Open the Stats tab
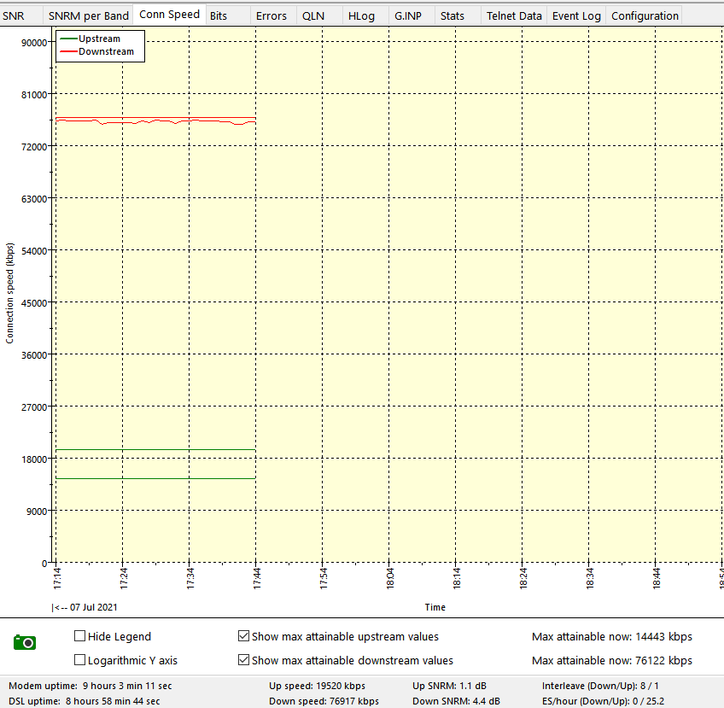Viewport: 724px width, 708px height. point(452,16)
